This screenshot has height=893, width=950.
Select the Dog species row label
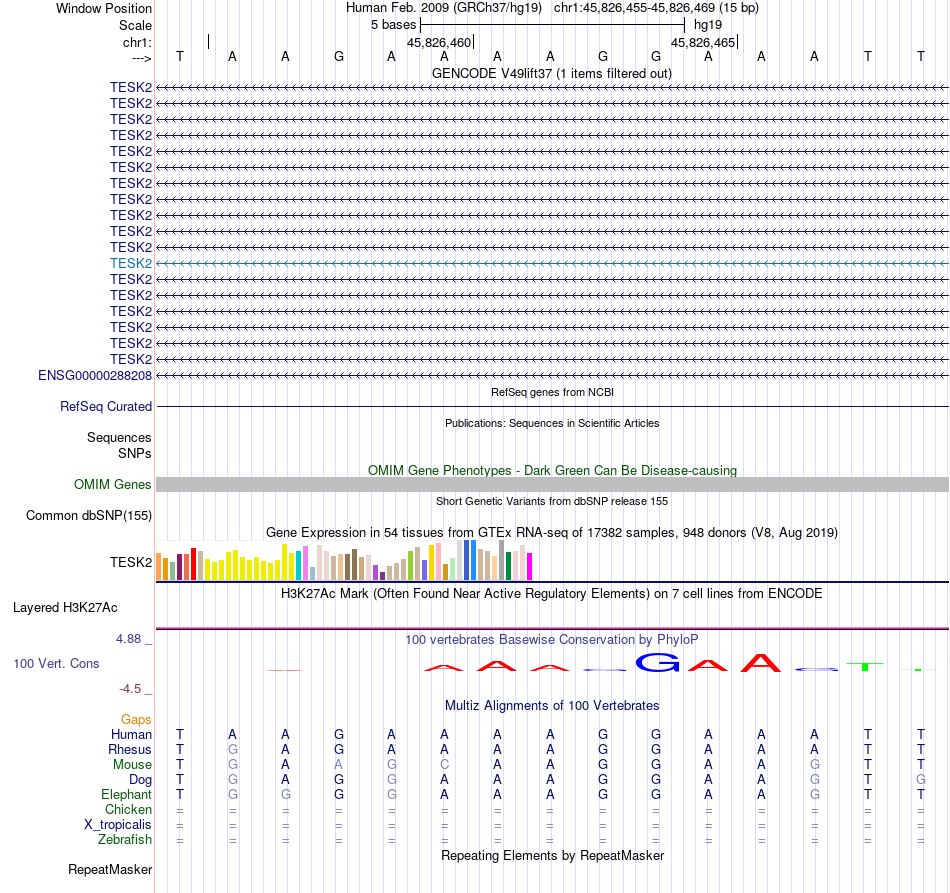click(x=141, y=780)
